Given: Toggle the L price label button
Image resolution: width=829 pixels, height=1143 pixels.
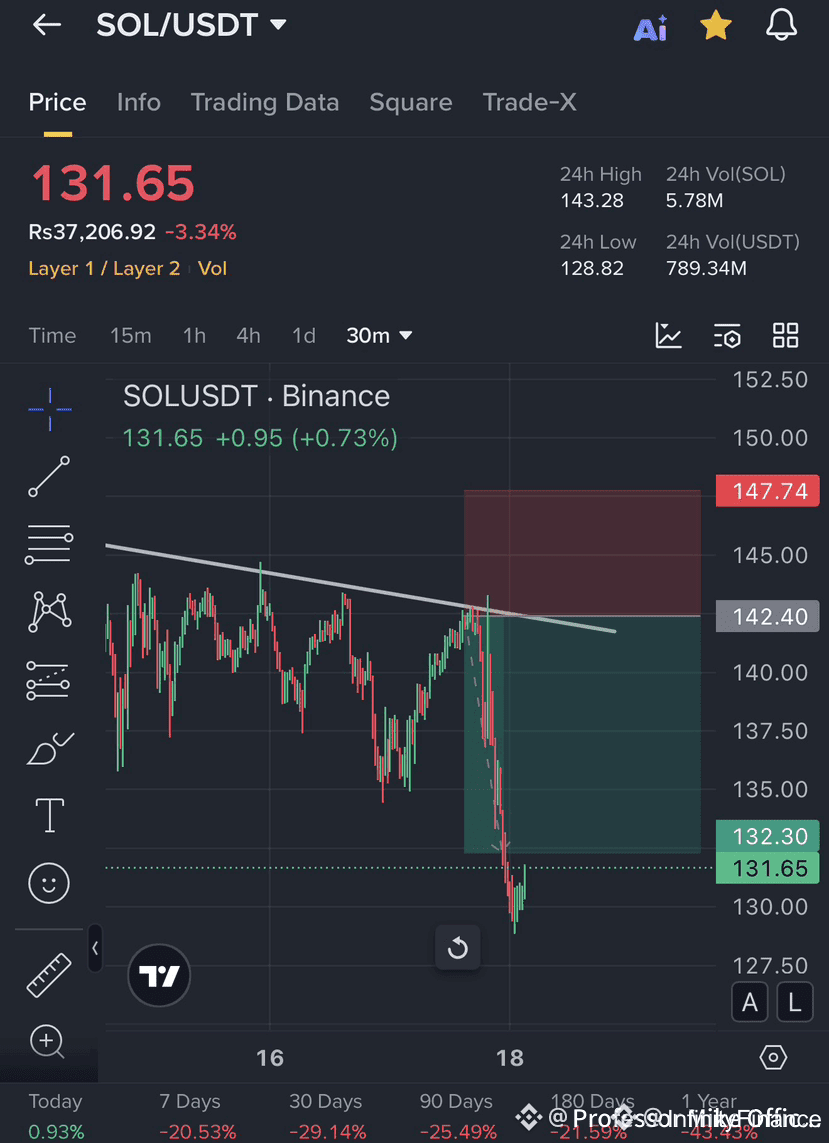Looking at the screenshot, I should click(794, 1002).
